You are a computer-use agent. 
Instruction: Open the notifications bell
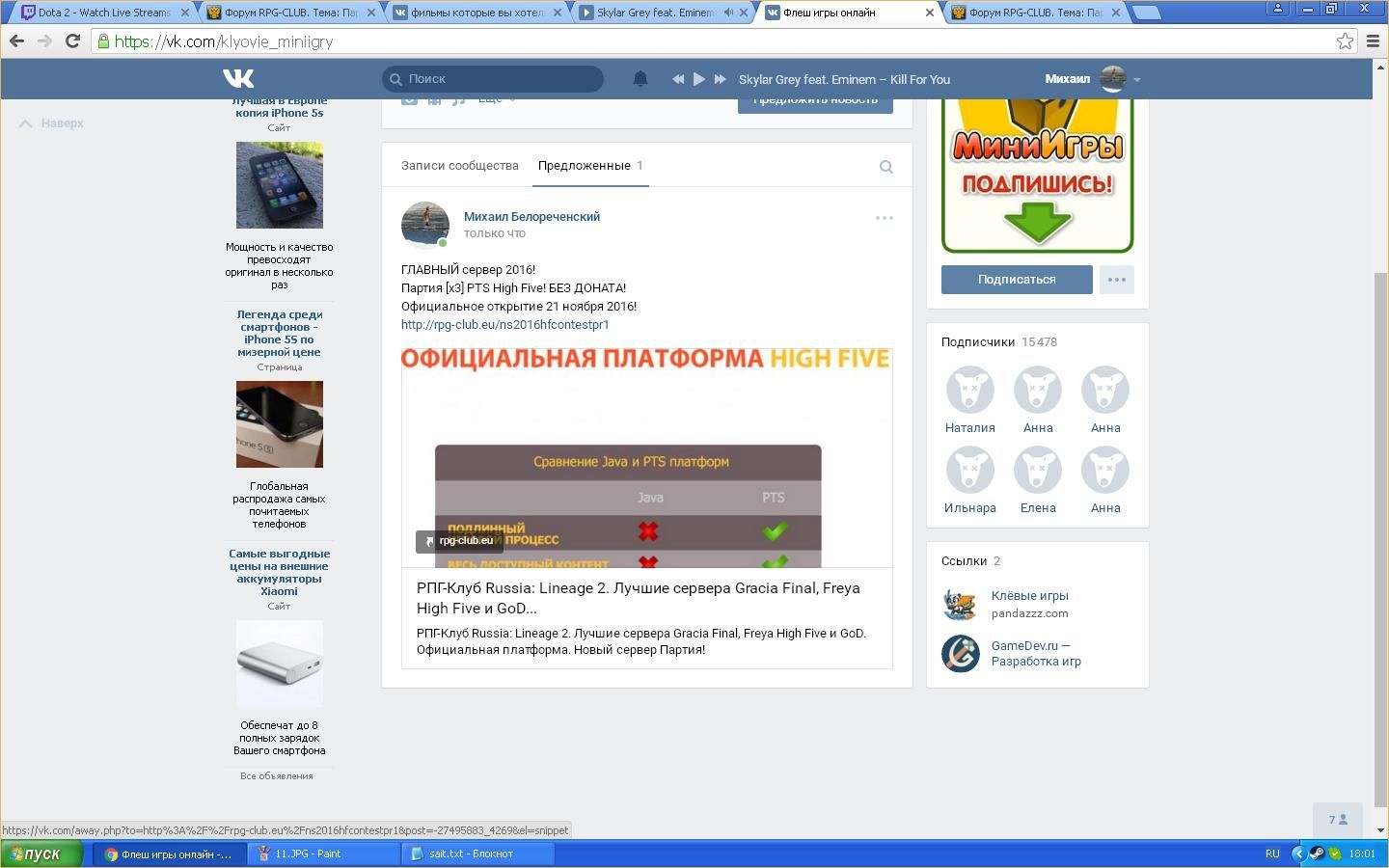click(640, 79)
